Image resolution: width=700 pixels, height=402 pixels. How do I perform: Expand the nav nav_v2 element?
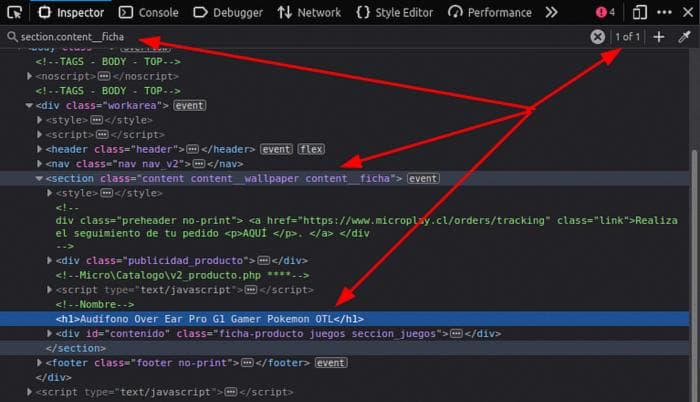click(x=39, y=164)
